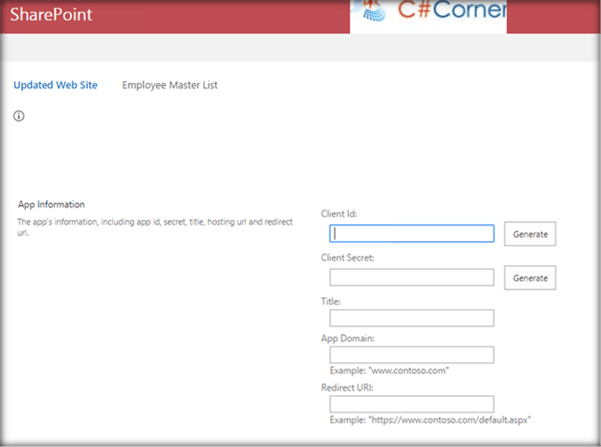Click the app's information description text
601x447 pixels.
tap(155, 227)
